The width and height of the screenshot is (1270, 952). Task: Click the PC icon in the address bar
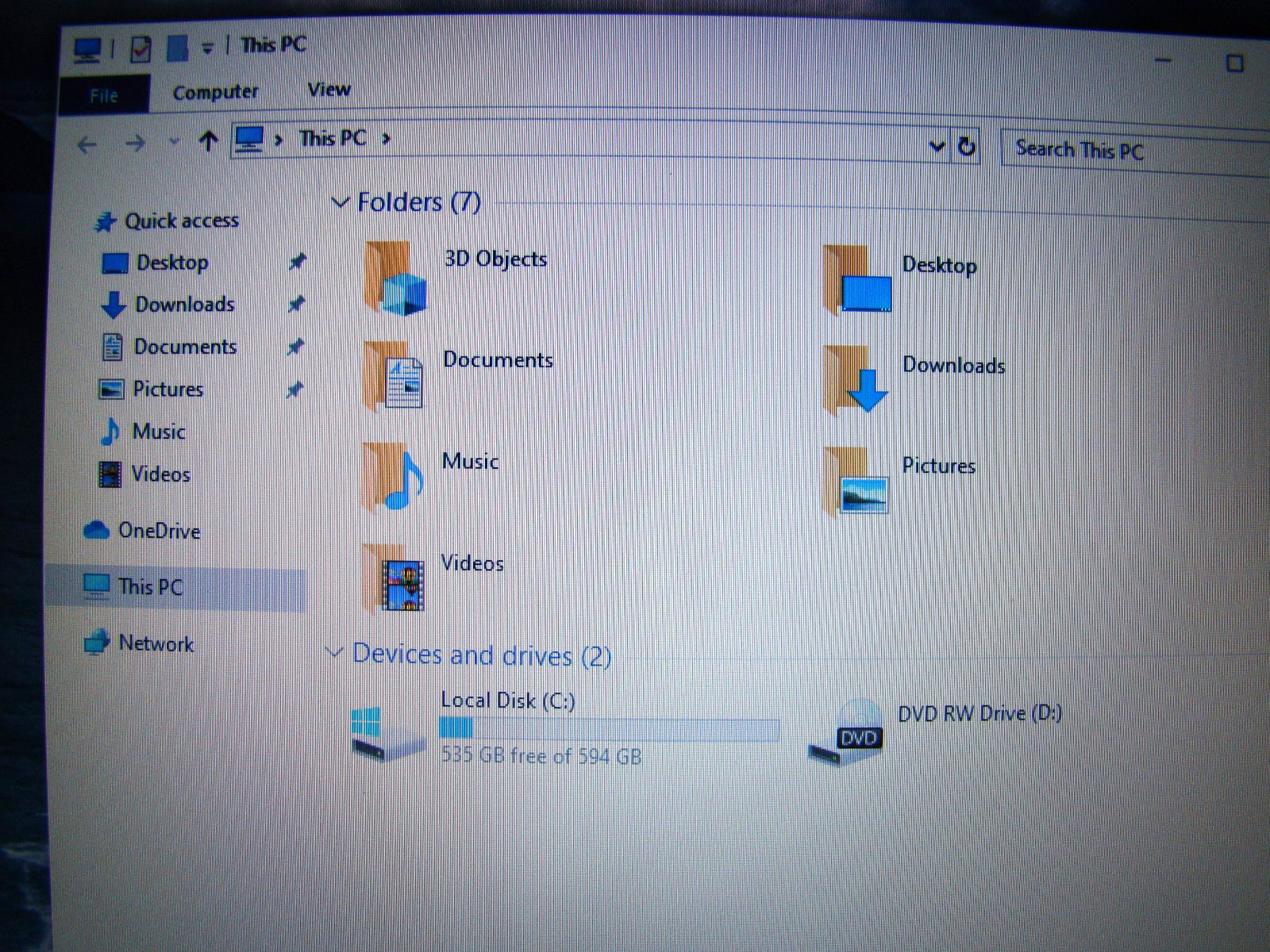248,140
